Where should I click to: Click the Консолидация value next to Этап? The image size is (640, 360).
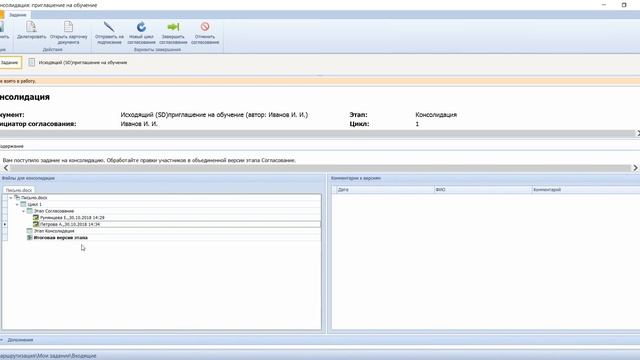pyautogui.click(x=436, y=115)
